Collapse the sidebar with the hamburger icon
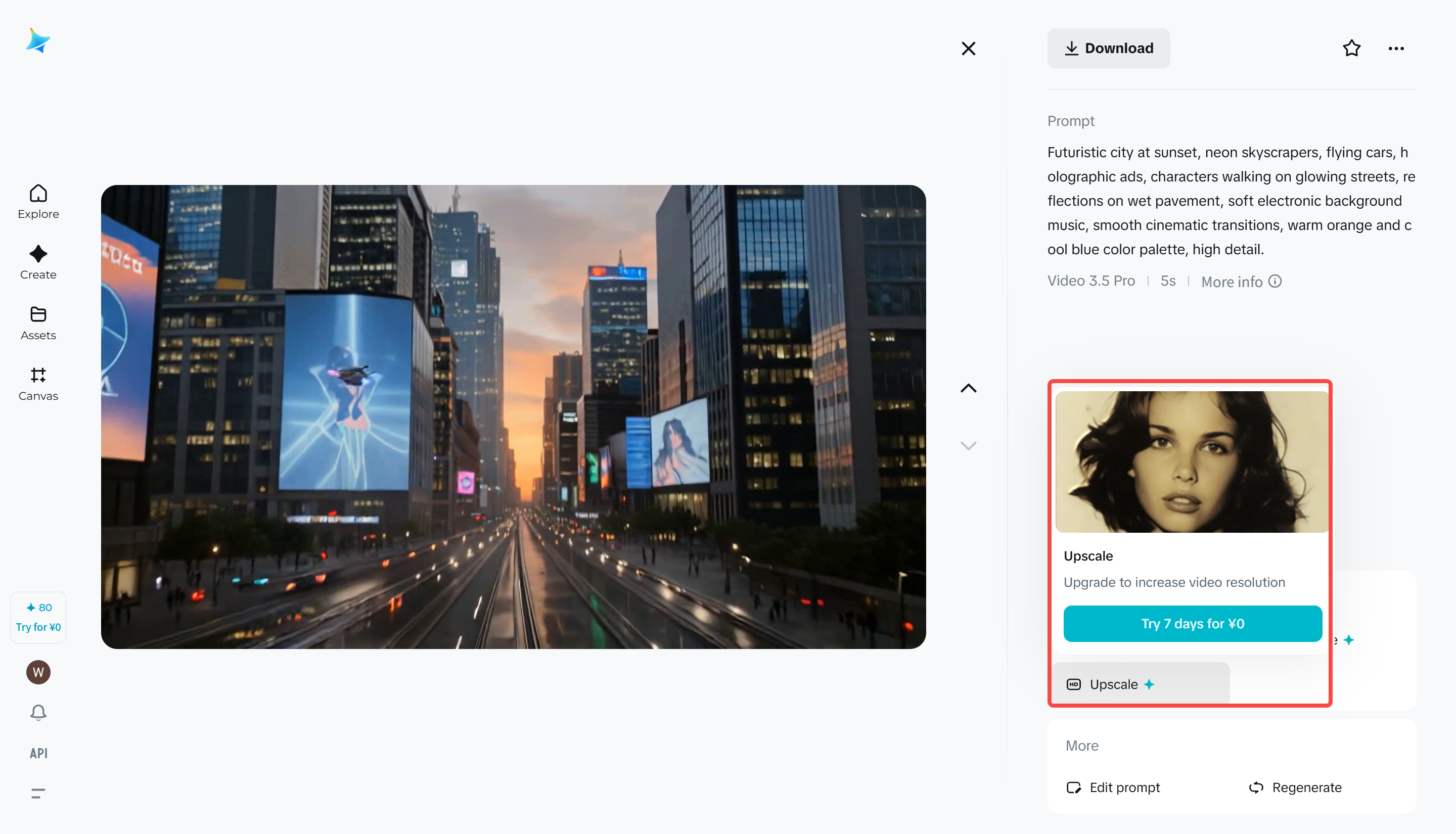 (x=38, y=793)
